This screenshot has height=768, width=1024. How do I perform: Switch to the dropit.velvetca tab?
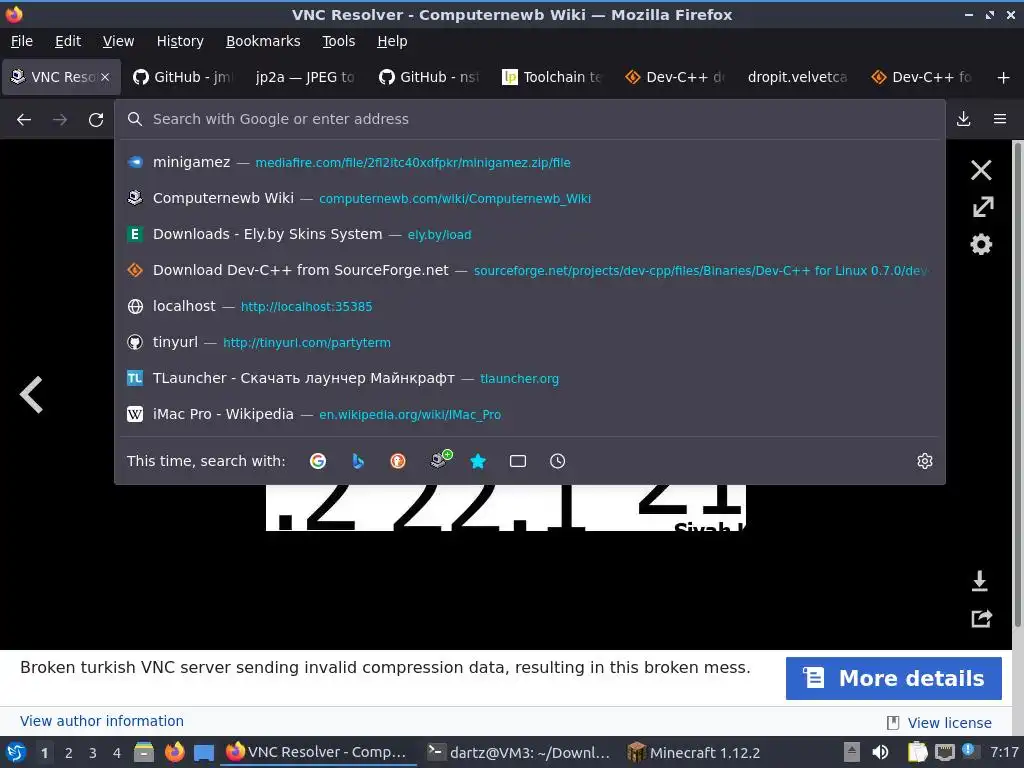[x=798, y=77]
